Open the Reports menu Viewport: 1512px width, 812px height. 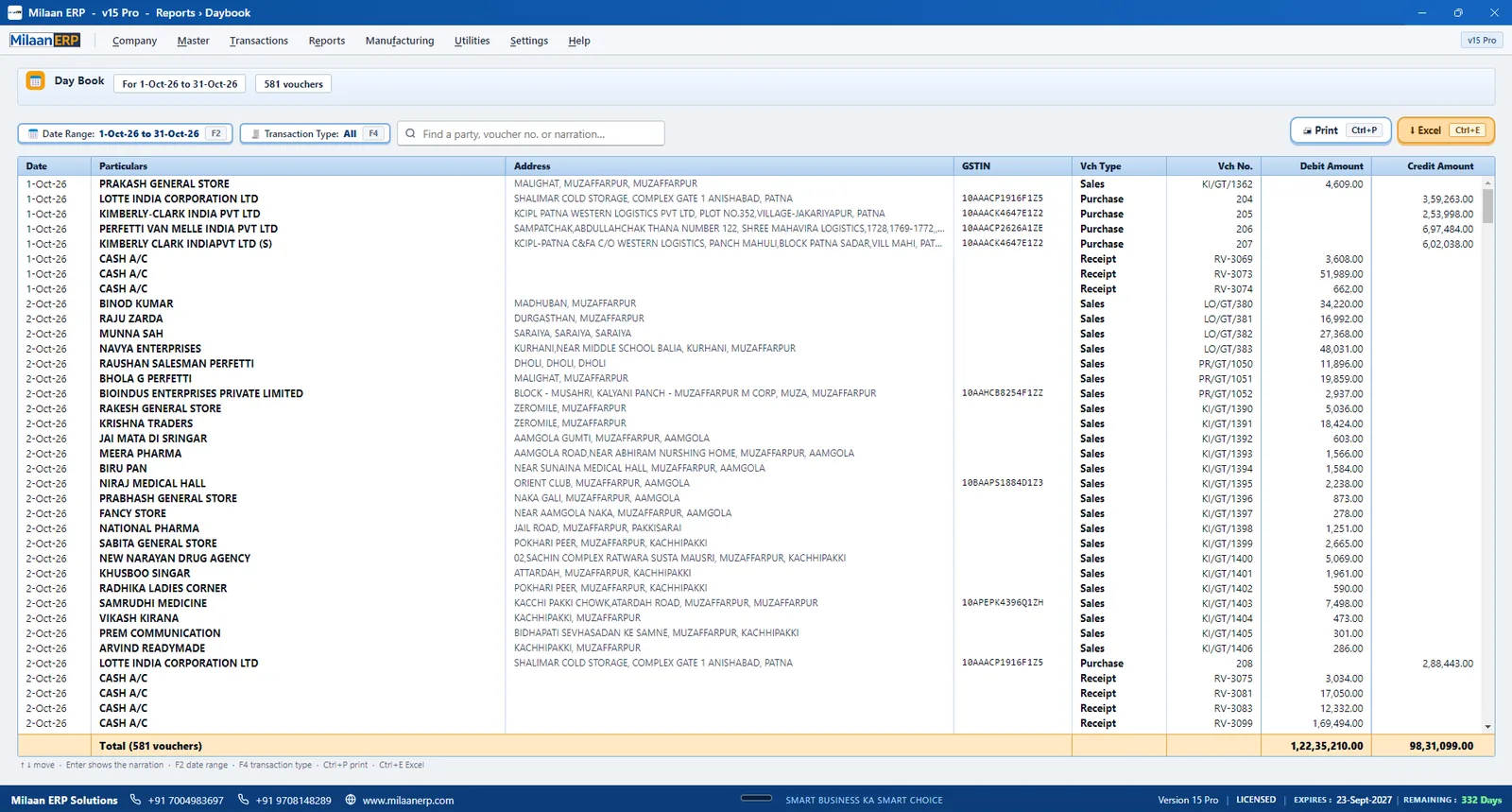pyautogui.click(x=327, y=41)
